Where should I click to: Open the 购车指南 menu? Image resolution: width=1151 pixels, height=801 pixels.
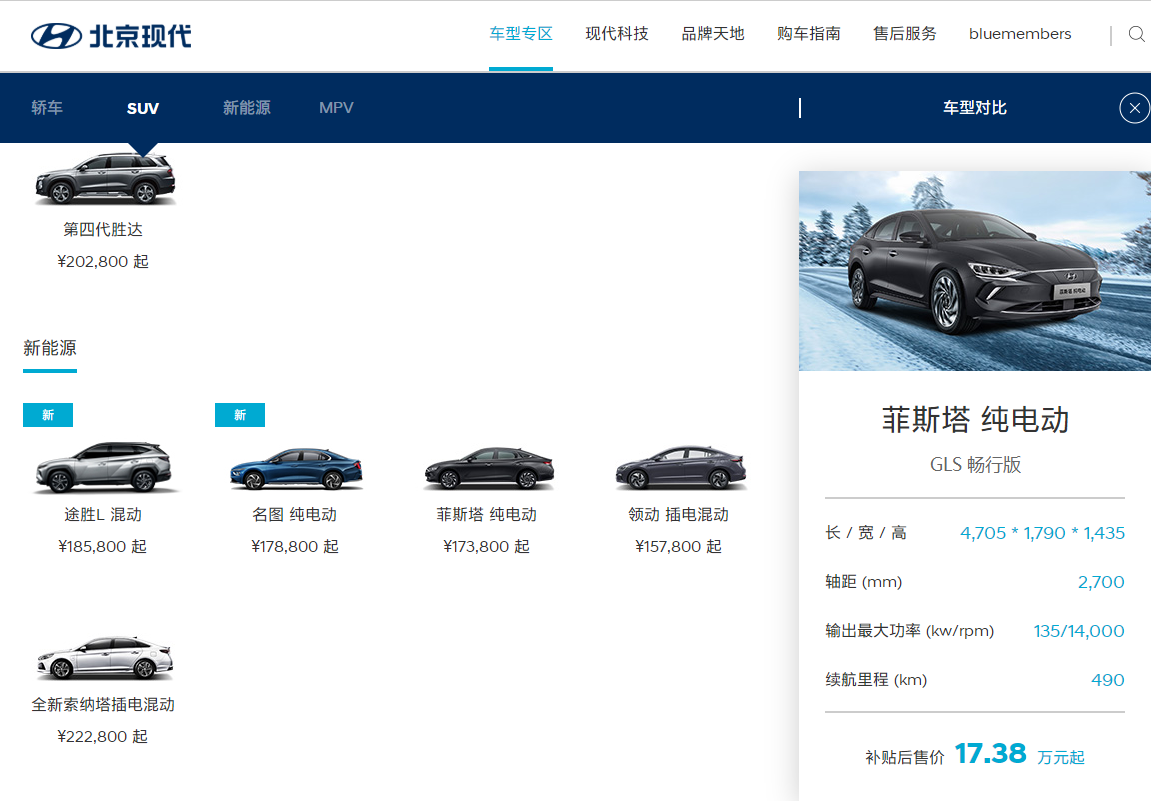pos(809,34)
